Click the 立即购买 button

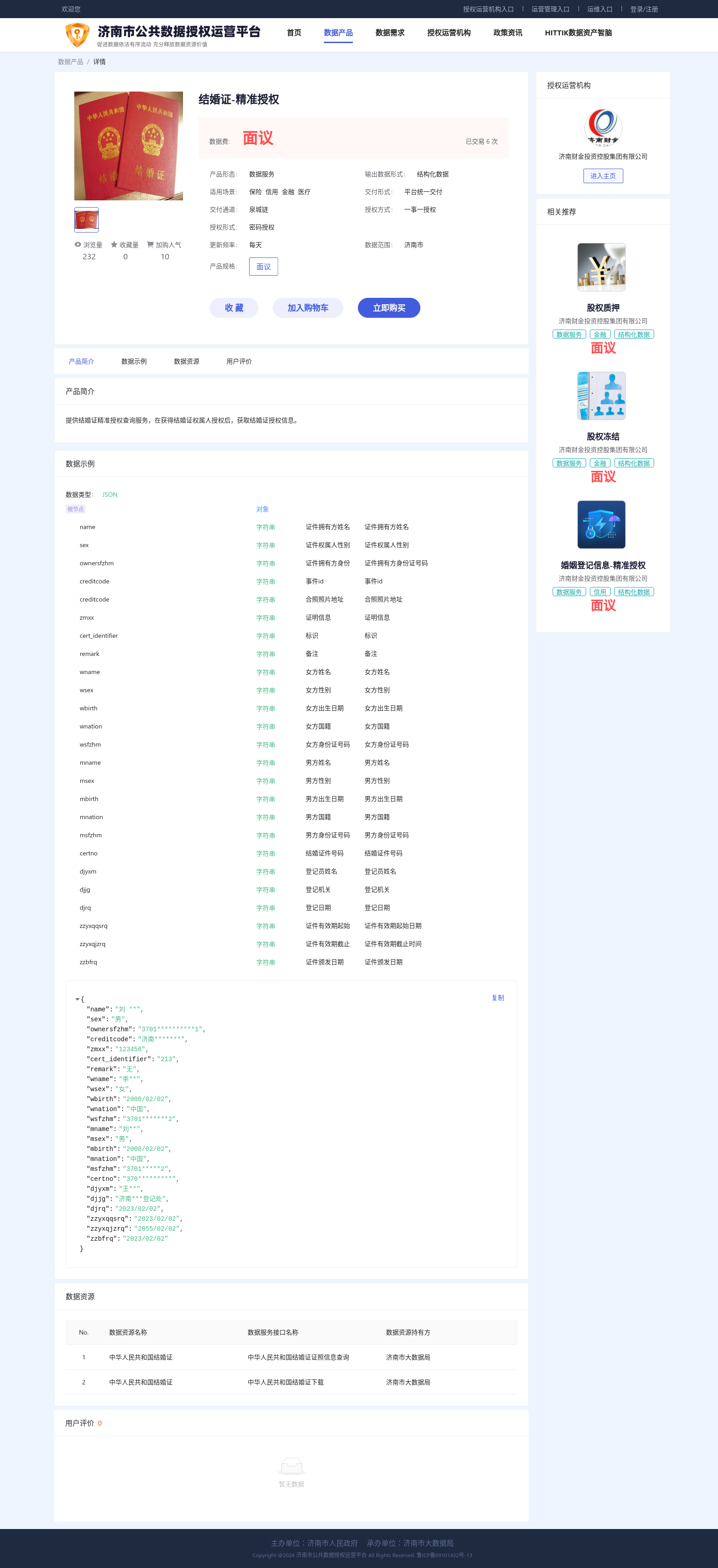(x=389, y=308)
